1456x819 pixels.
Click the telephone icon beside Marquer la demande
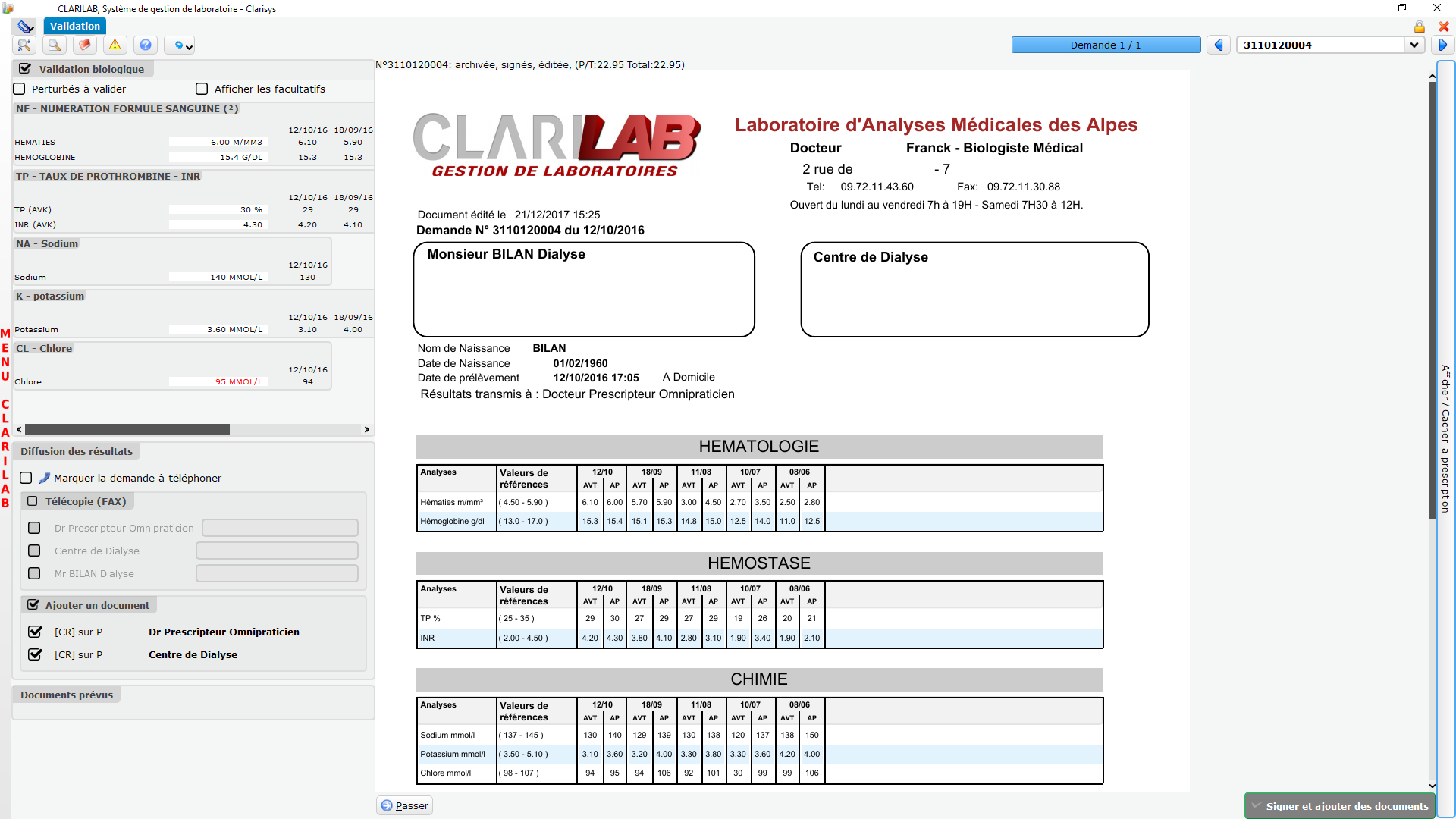[x=44, y=478]
